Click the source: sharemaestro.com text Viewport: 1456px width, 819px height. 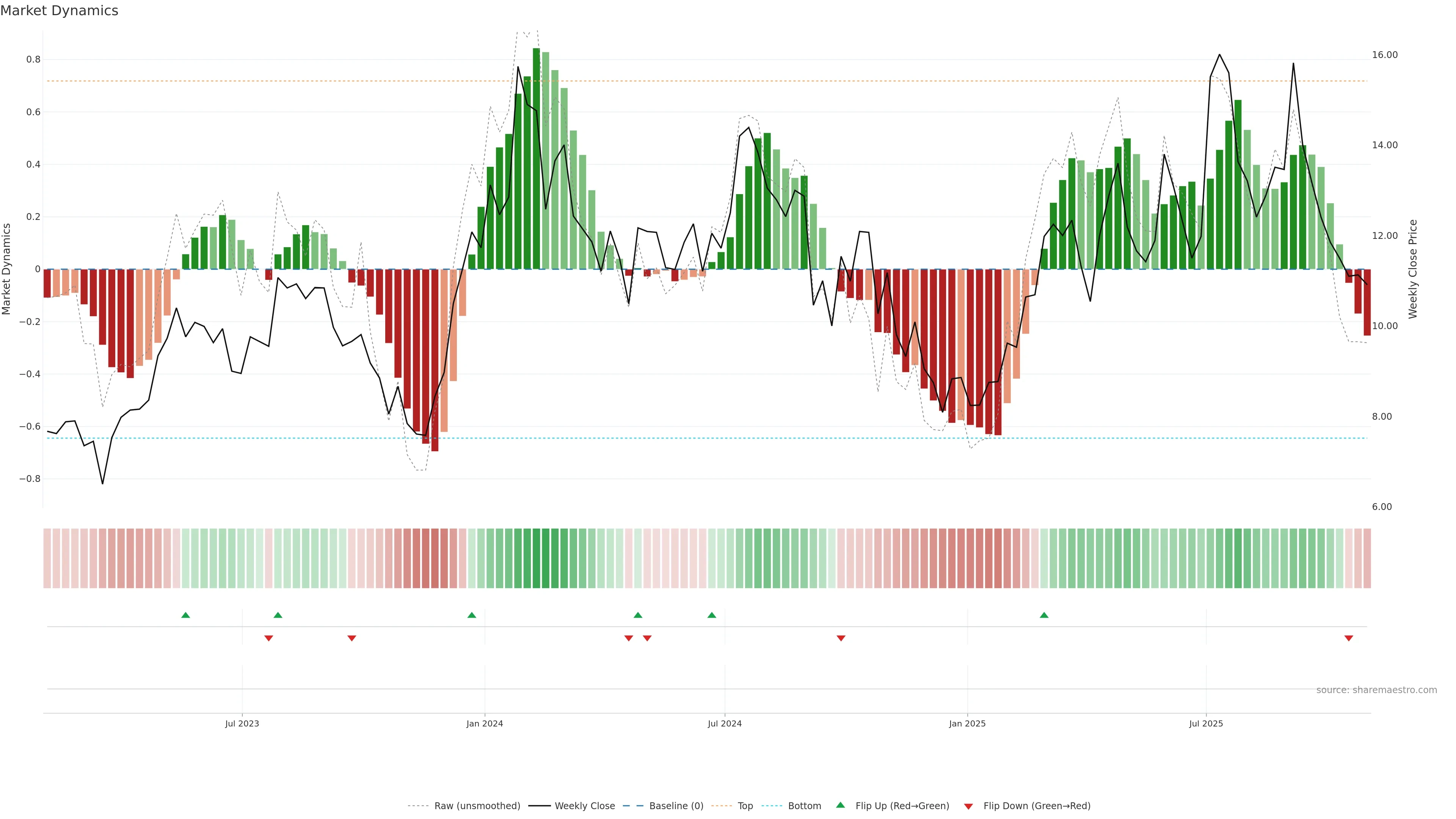click(1376, 690)
